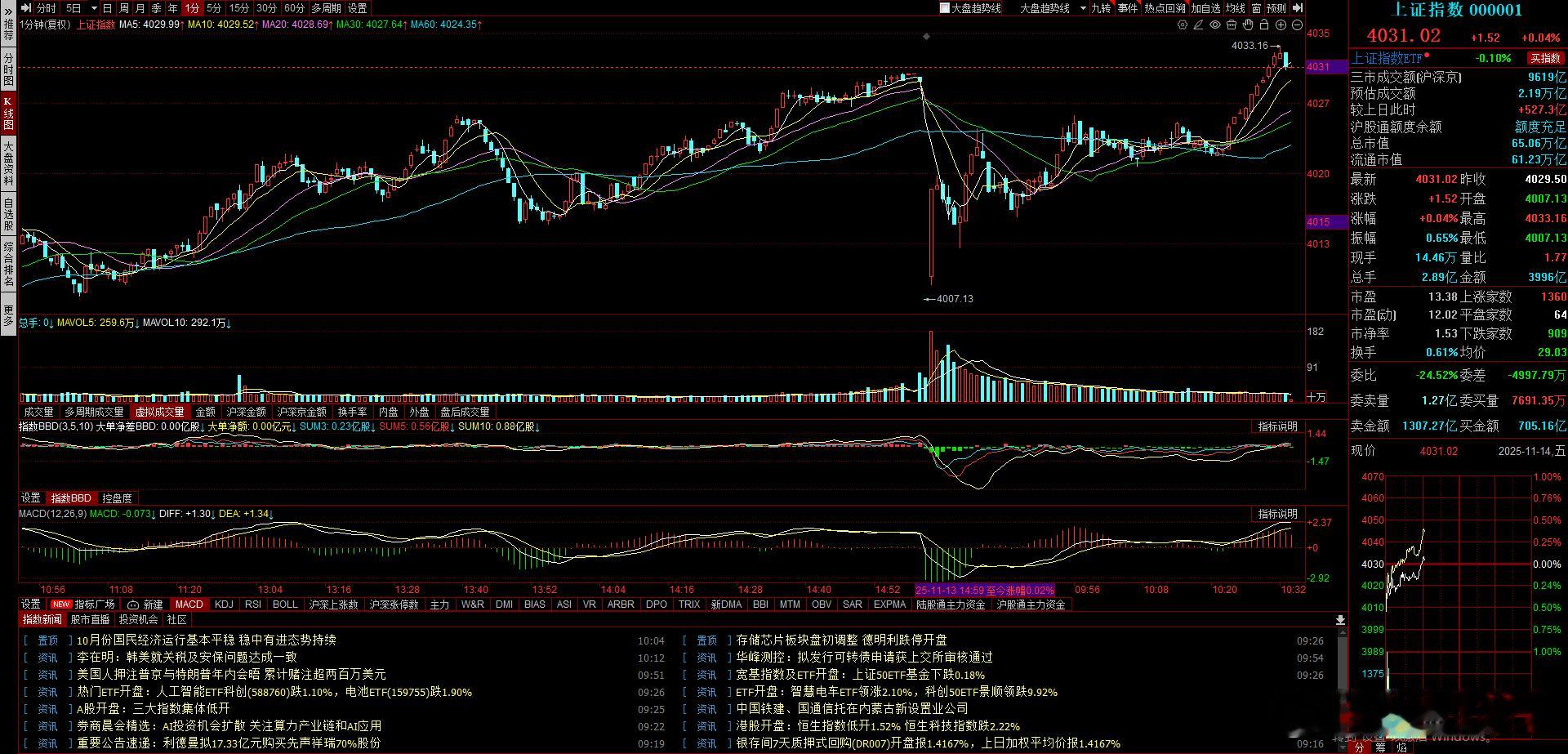The width and height of the screenshot is (1568, 754).
Task: Open the toolbox icon above the chart
Action: coord(1232,25)
